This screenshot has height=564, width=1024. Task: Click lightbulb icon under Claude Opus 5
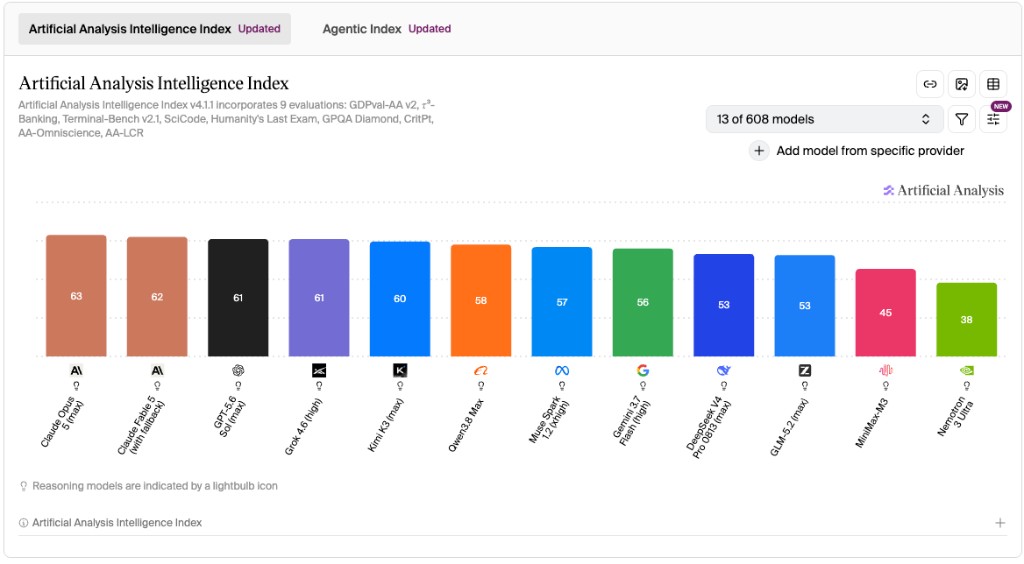coord(76,386)
